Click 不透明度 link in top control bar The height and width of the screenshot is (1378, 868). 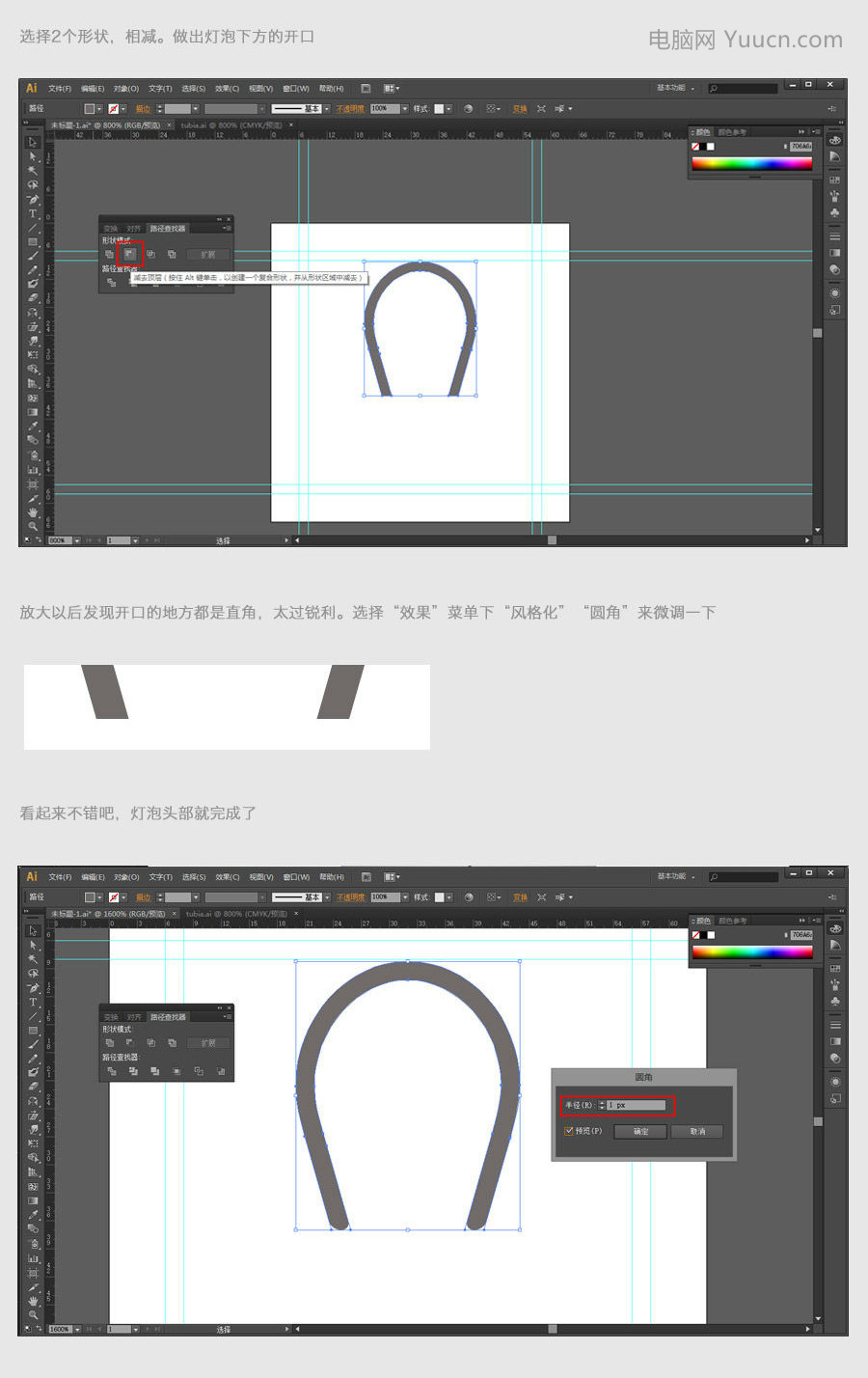click(350, 109)
